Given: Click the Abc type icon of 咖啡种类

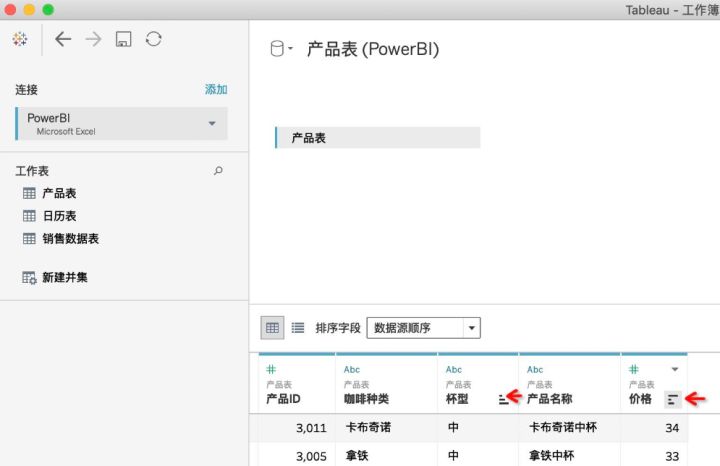Looking at the screenshot, I should (352, 370).
